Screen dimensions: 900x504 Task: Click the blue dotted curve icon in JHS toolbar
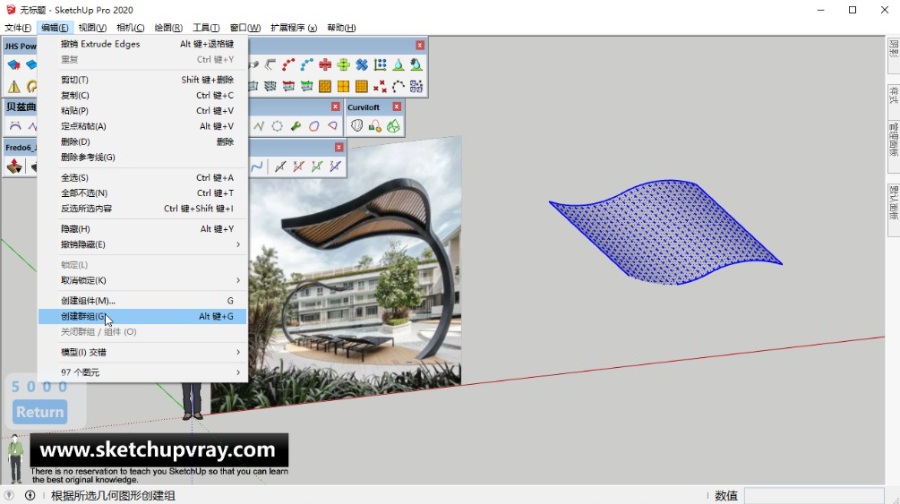pos(307,65)
